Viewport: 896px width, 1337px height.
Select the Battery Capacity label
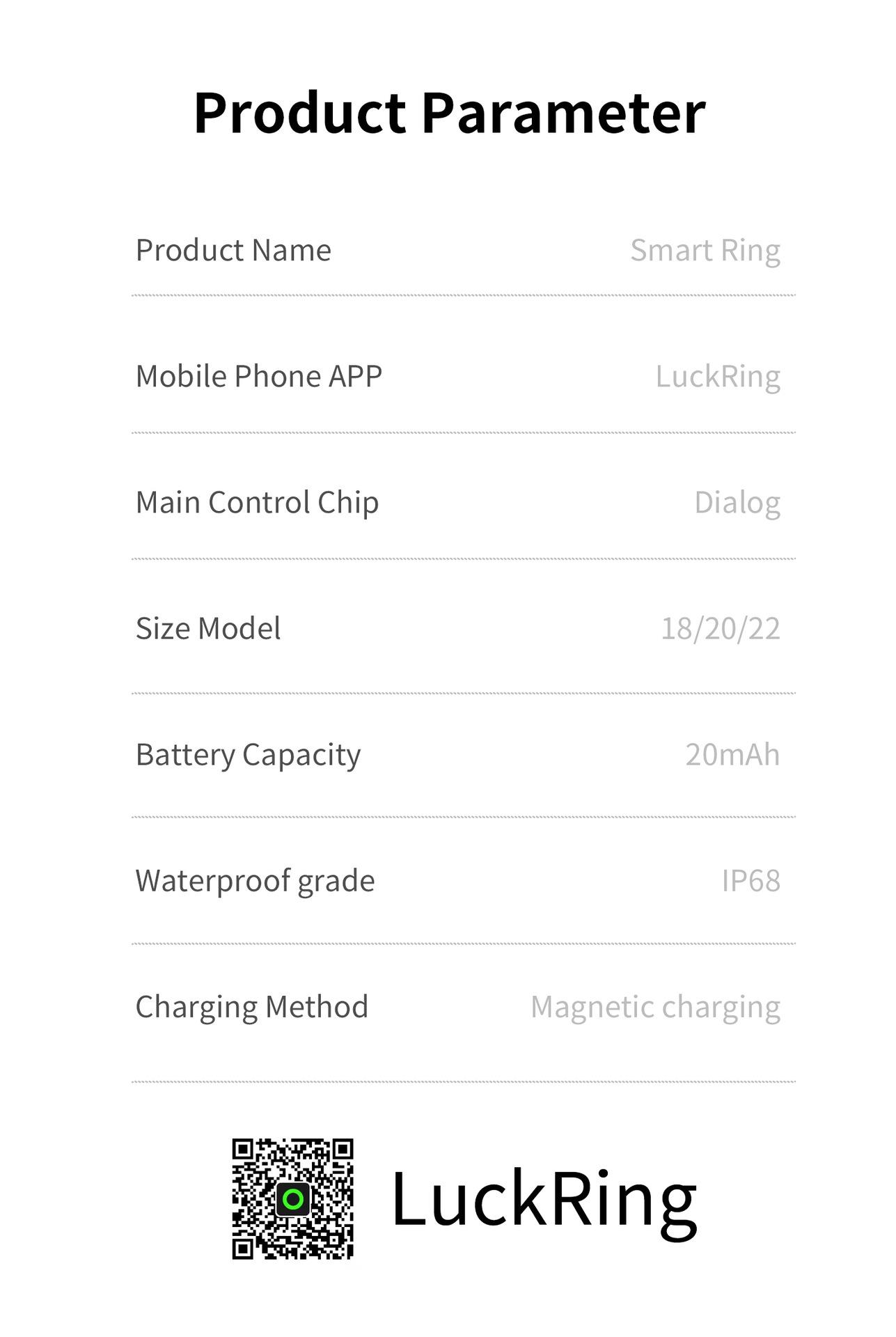248,755
